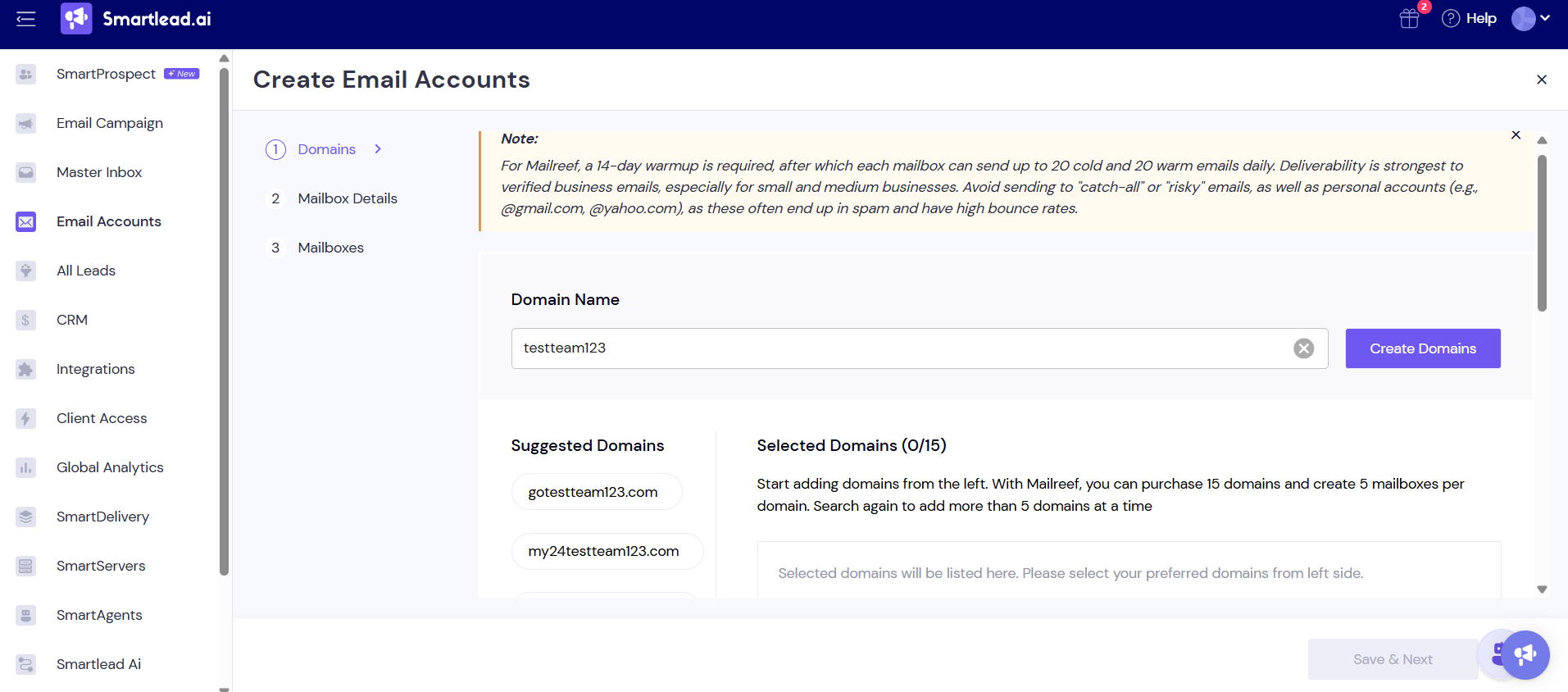This screenshot has height=692, width=1568.
Task: Select Email Accounts in sidebar
Action: (x=109, y=221)
